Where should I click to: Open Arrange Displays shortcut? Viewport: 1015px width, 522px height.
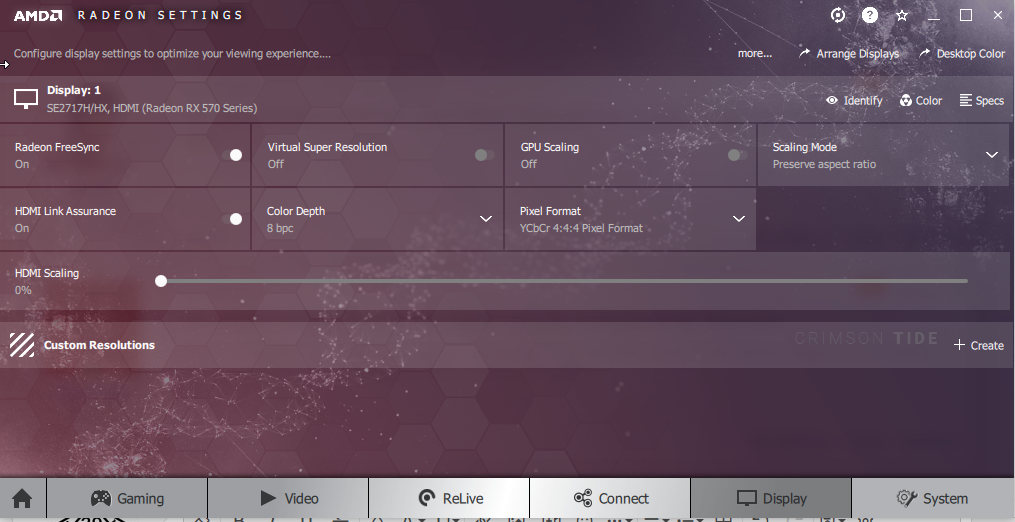coord(849,54)
